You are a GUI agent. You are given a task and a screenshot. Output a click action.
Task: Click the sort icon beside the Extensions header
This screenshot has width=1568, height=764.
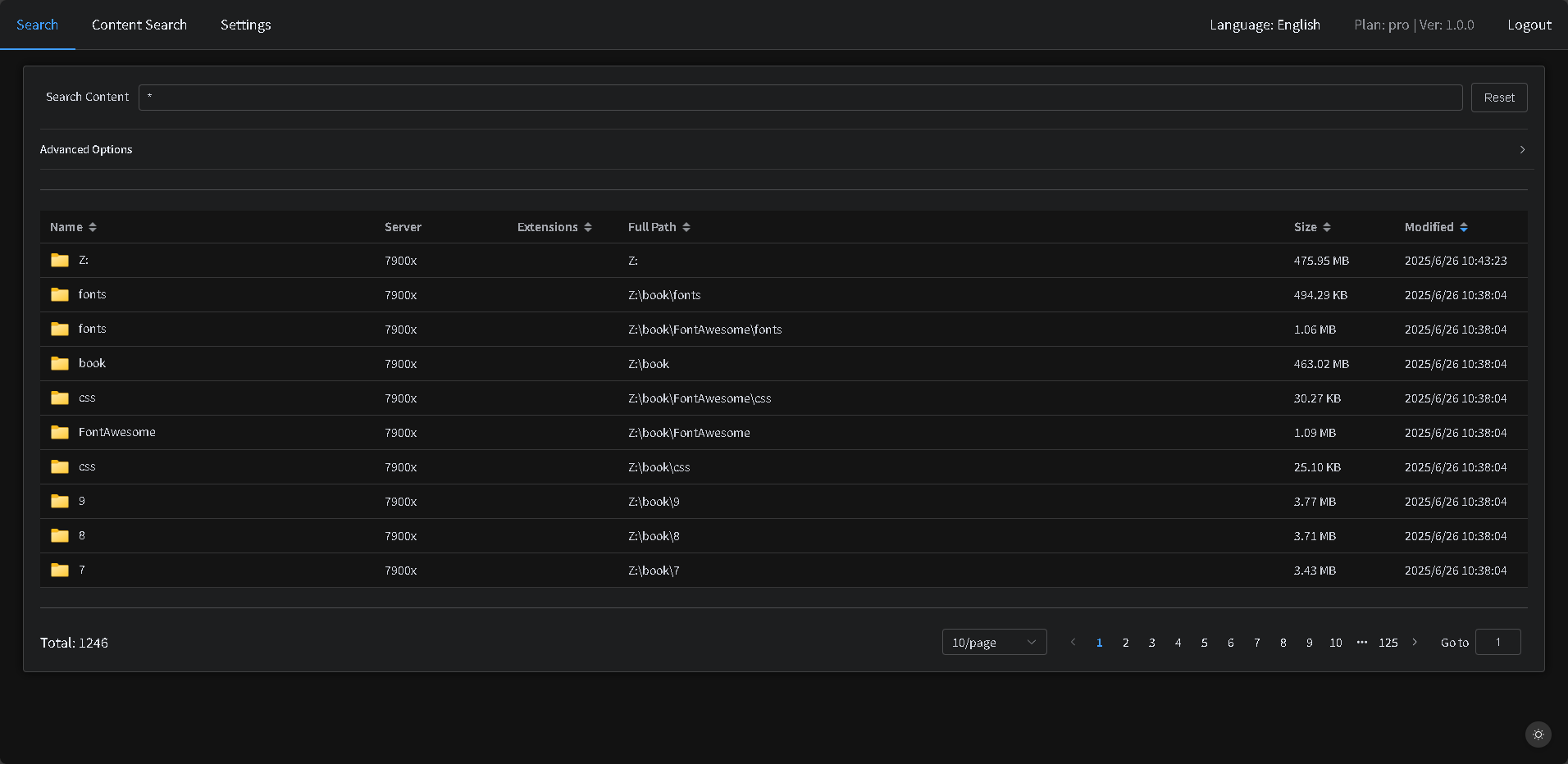tap(587, 226)
